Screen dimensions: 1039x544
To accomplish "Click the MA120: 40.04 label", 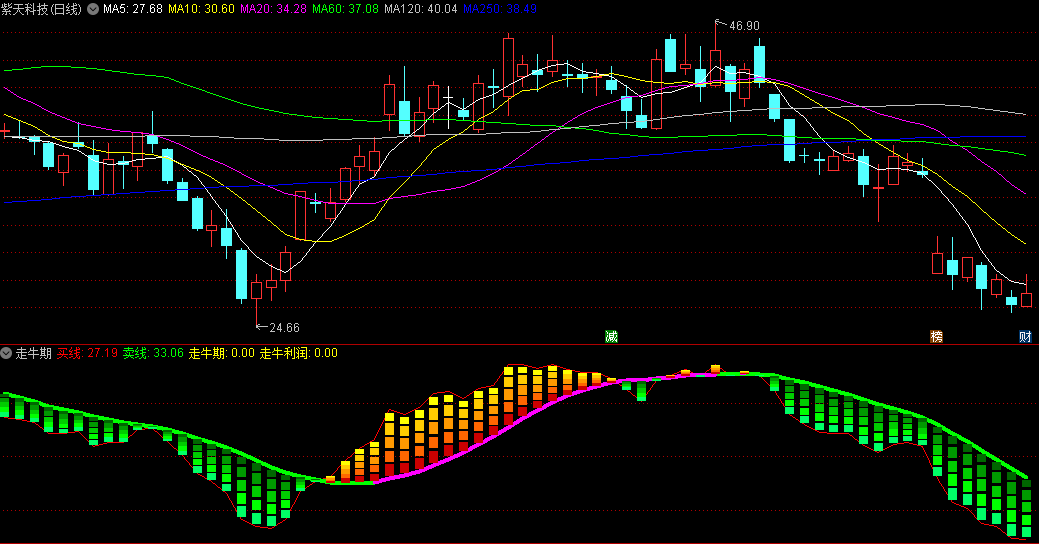I will tap(421, 9).
